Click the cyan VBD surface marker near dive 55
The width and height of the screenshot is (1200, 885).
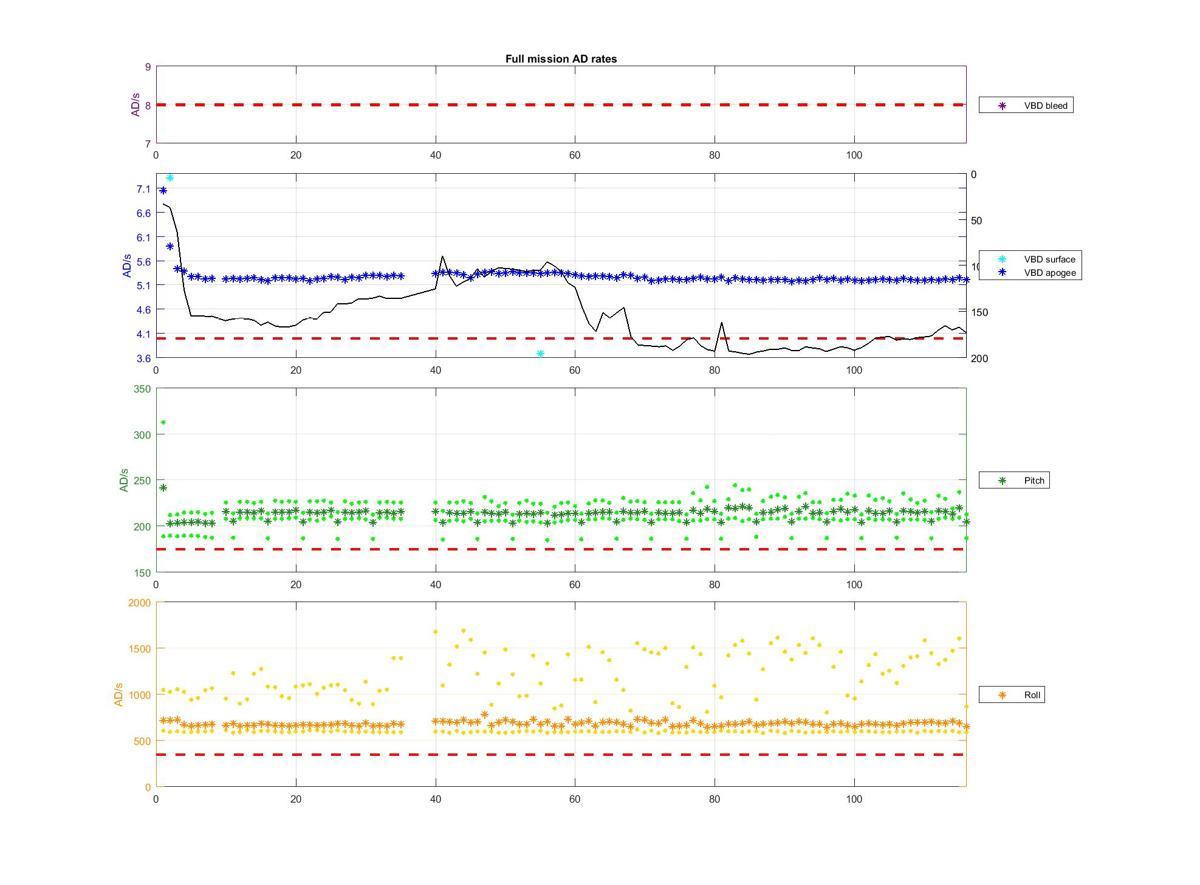click(x=540, y=354)
